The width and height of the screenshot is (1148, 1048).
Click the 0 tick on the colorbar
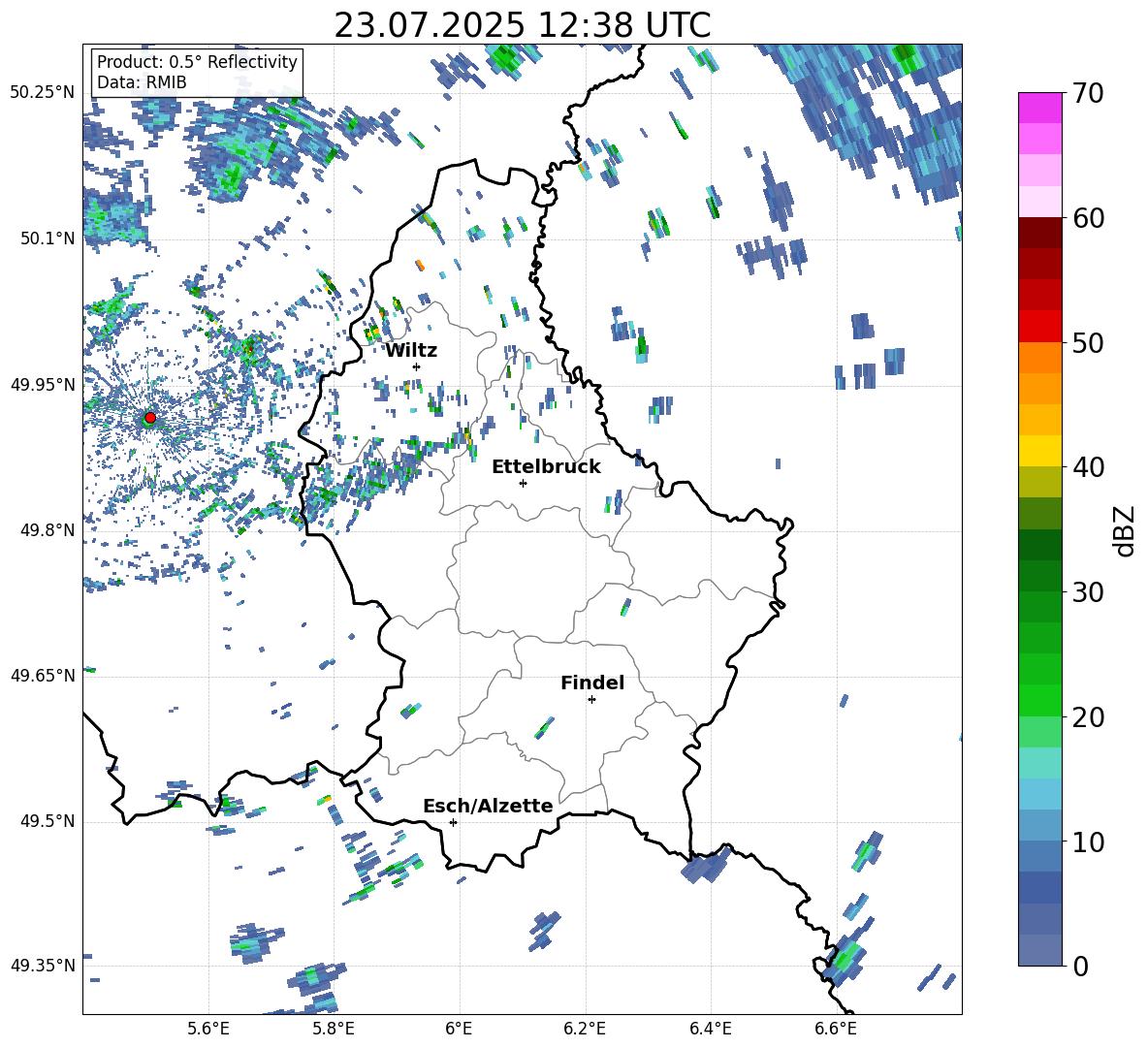tap(1080, 967)
